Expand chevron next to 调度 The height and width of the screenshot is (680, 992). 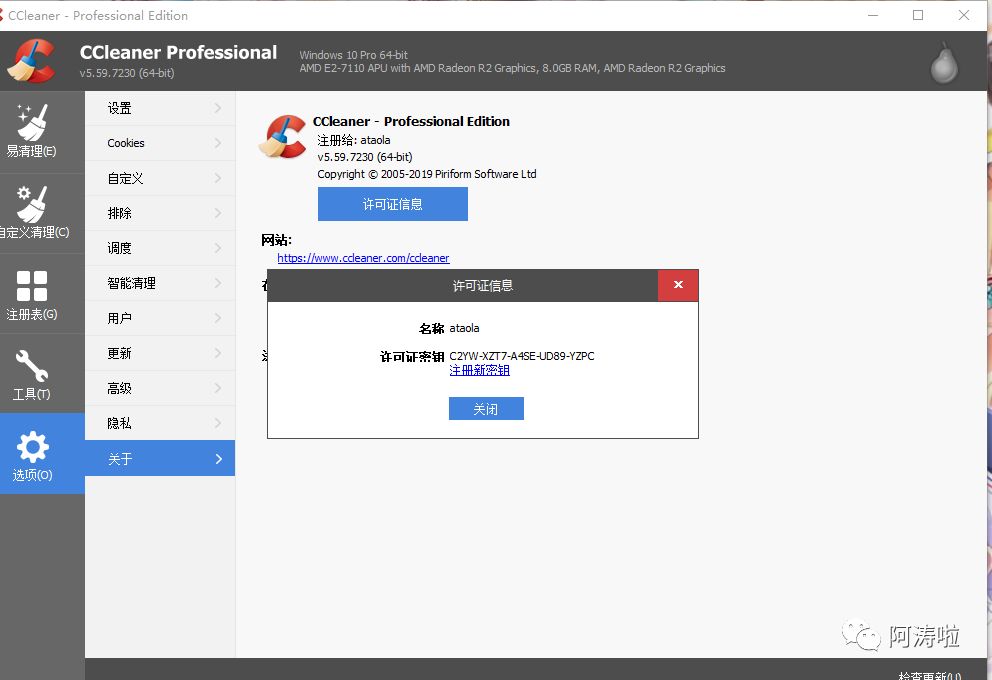(x=218, y=248)
